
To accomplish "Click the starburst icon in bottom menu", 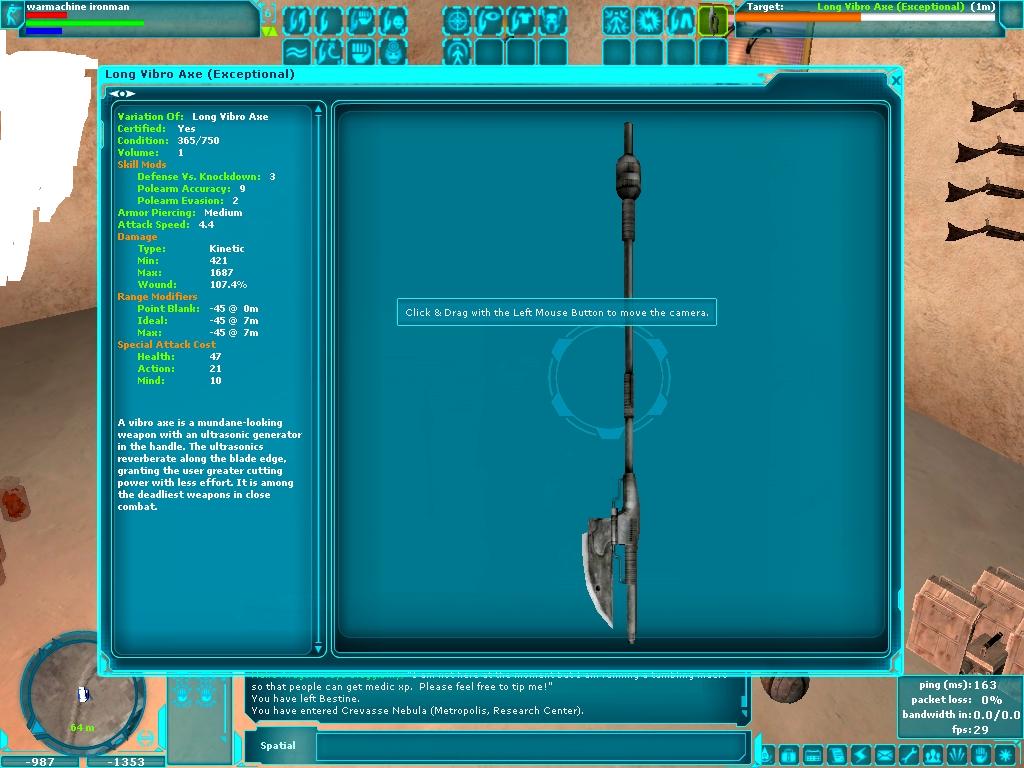I will tap(1006, 756).
